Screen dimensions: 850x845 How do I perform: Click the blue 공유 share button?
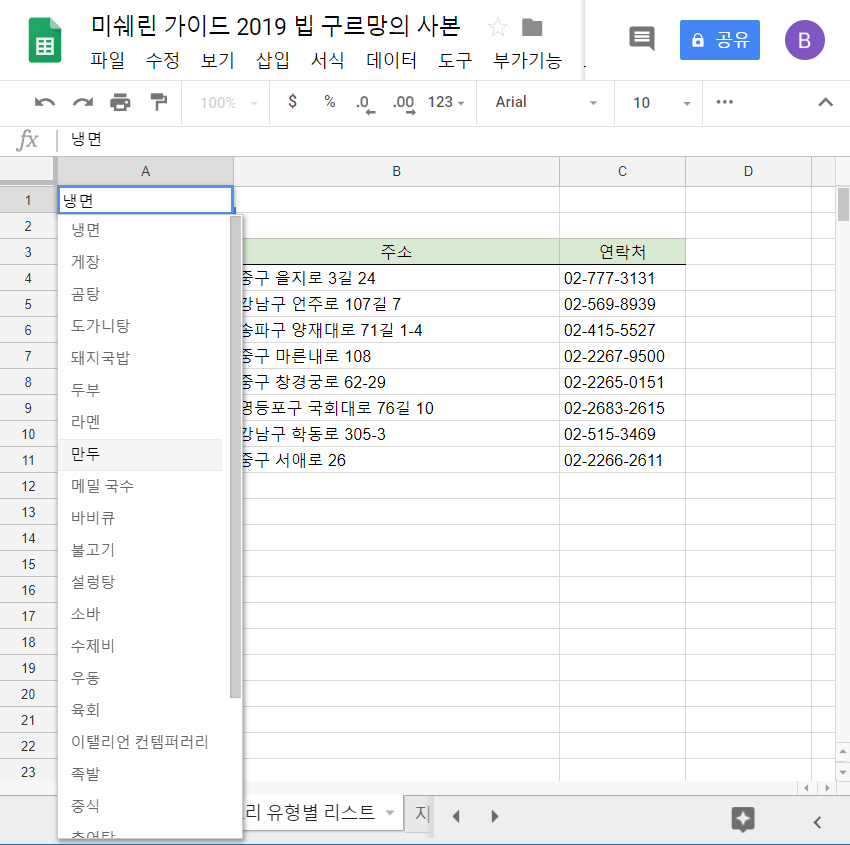pyautogui.click(x=719, y=40)
